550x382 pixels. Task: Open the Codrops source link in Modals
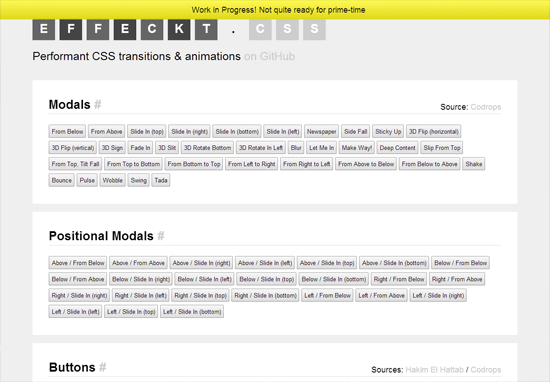click(485, 107)
